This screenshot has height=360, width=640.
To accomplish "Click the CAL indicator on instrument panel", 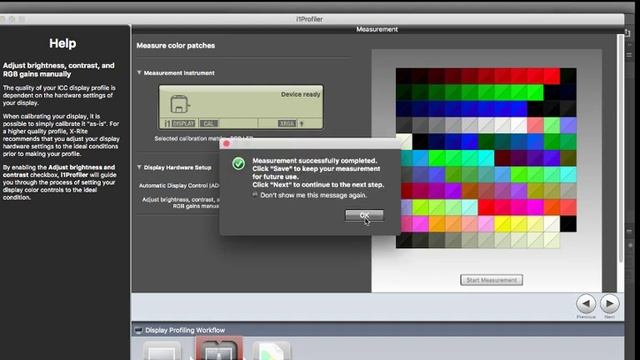I will click(x=209, y=123).
